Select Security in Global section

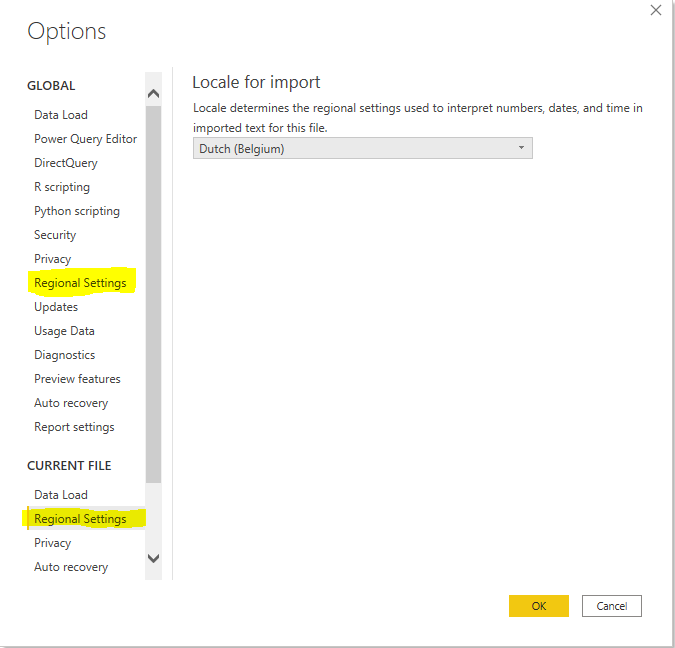point(55,235)
